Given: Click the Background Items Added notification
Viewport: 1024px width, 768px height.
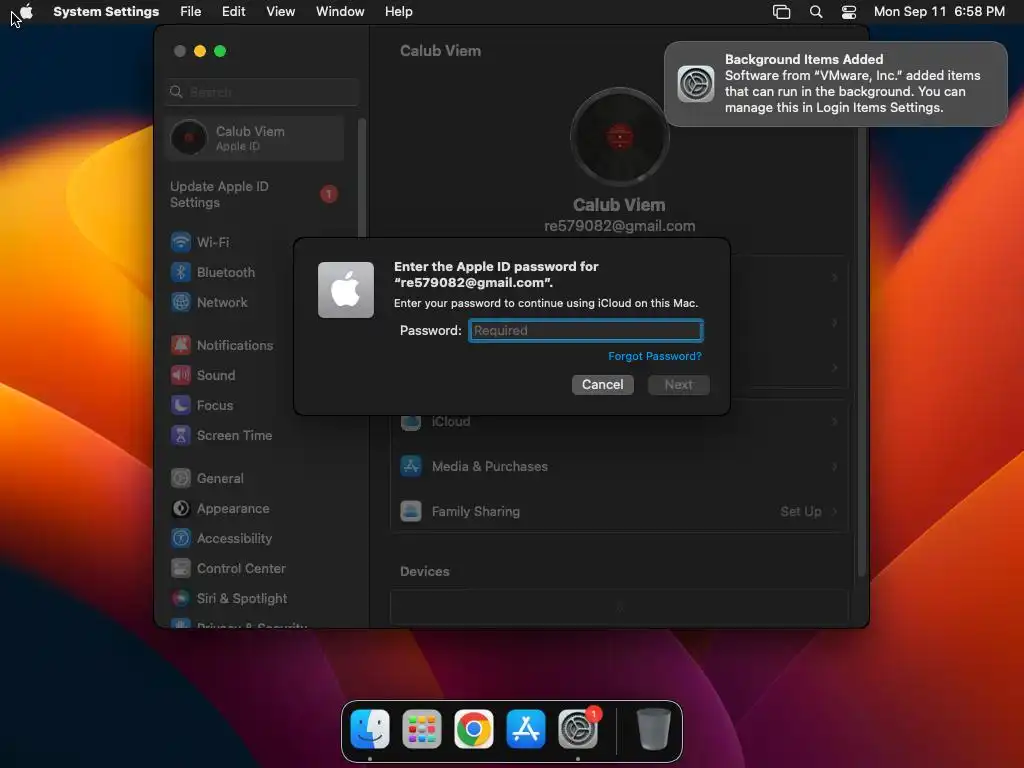Looking at the screenshot, I should pos(835,84).
